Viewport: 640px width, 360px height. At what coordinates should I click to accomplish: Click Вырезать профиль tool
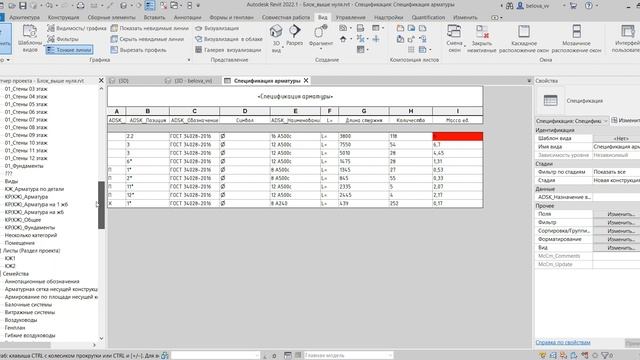click(x=138, y=50)
